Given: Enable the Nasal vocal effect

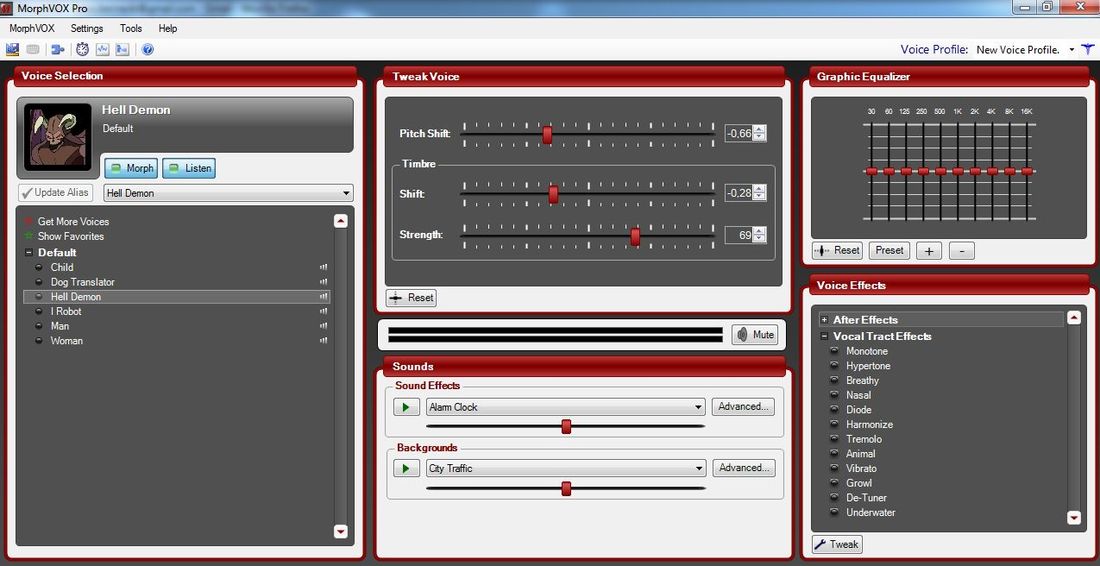Looking at the screenshot, I should click(834, 395).
